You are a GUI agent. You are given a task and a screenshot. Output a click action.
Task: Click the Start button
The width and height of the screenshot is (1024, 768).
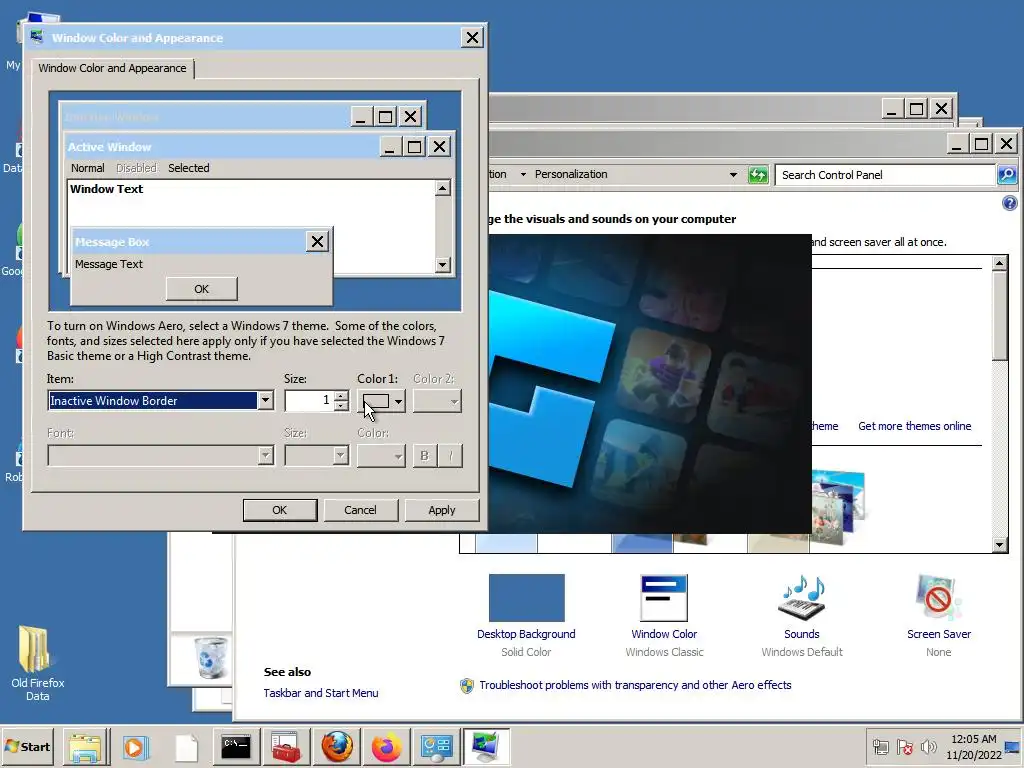[27, 746]
